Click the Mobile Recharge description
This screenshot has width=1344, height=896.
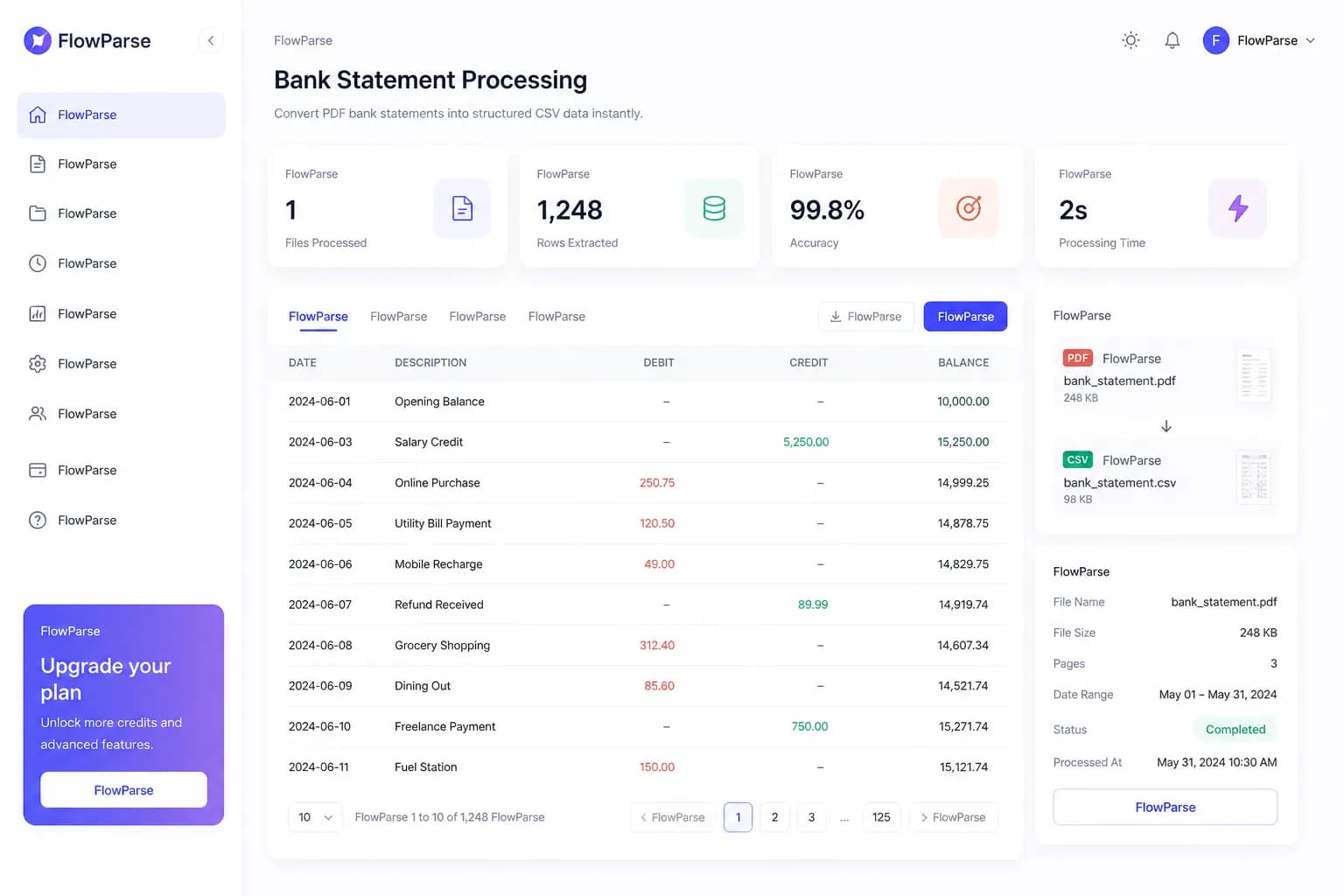click(x=438, y=564)
